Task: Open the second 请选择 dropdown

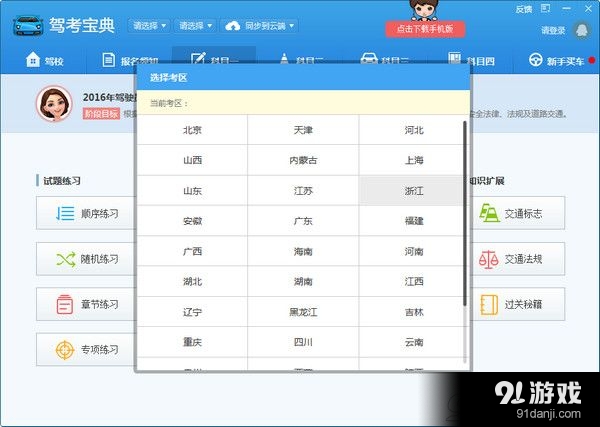Action: [196, 26]
